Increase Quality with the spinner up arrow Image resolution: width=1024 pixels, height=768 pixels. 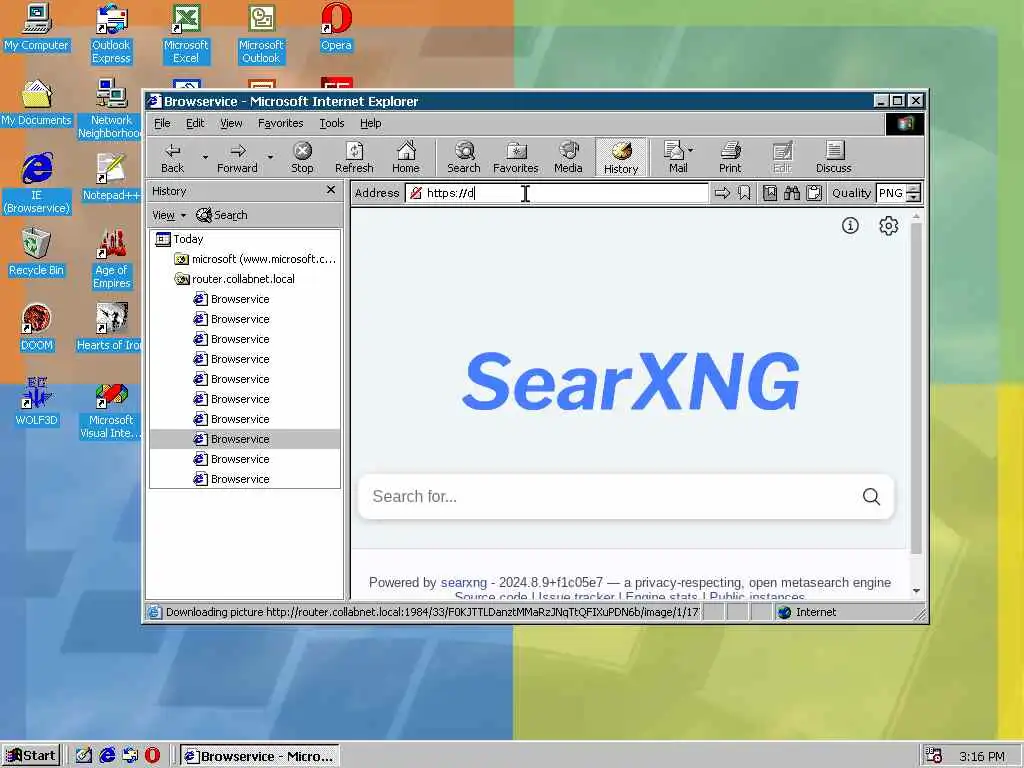coord(914,188)
